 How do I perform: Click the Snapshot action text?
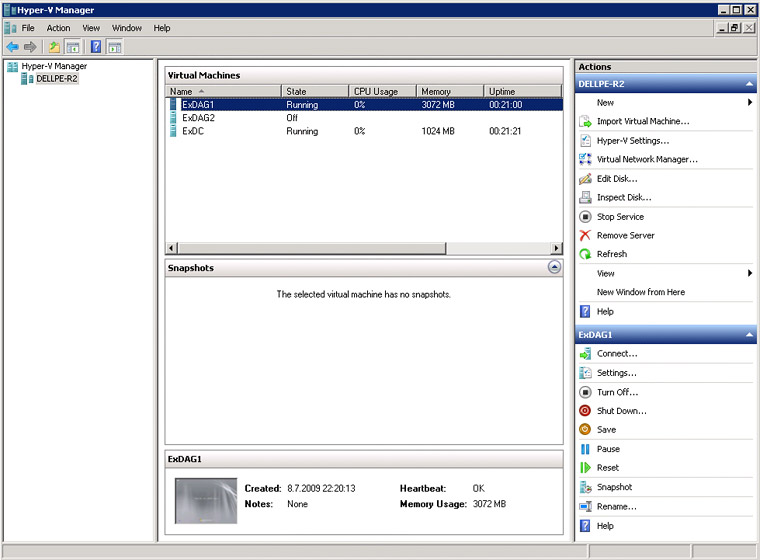coord(614,487)
